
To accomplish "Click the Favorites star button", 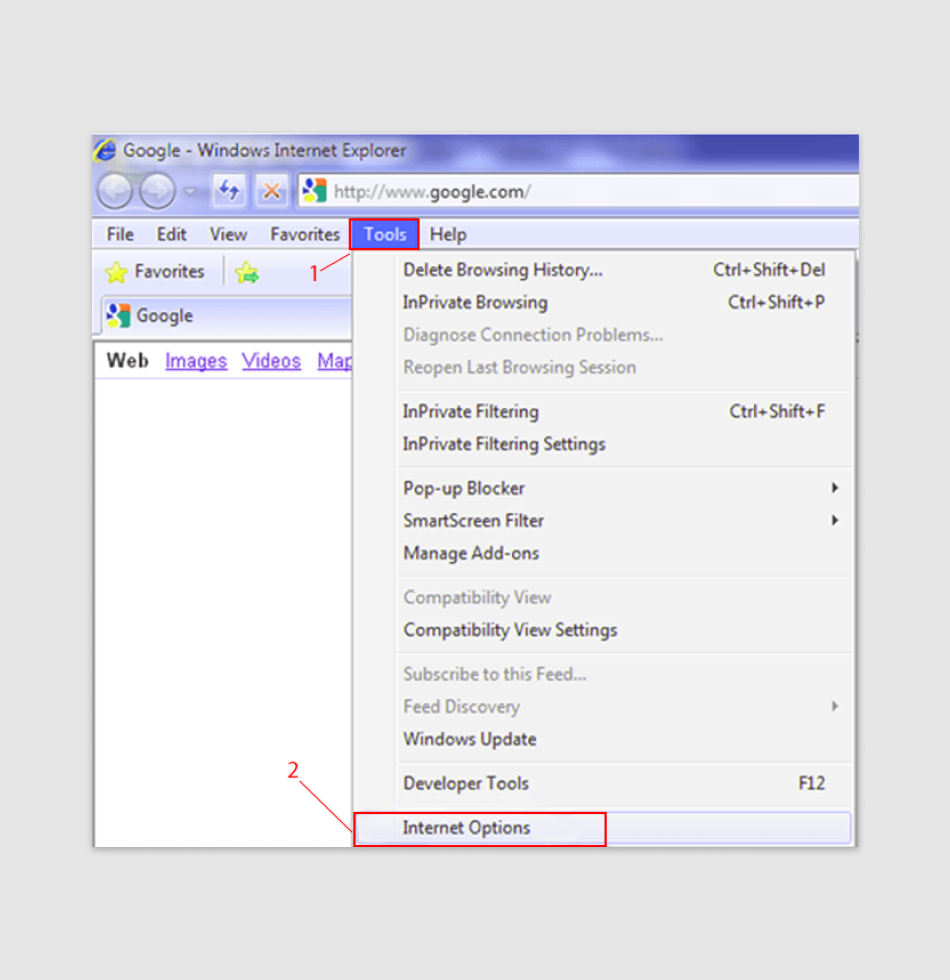I will [156, 271].
